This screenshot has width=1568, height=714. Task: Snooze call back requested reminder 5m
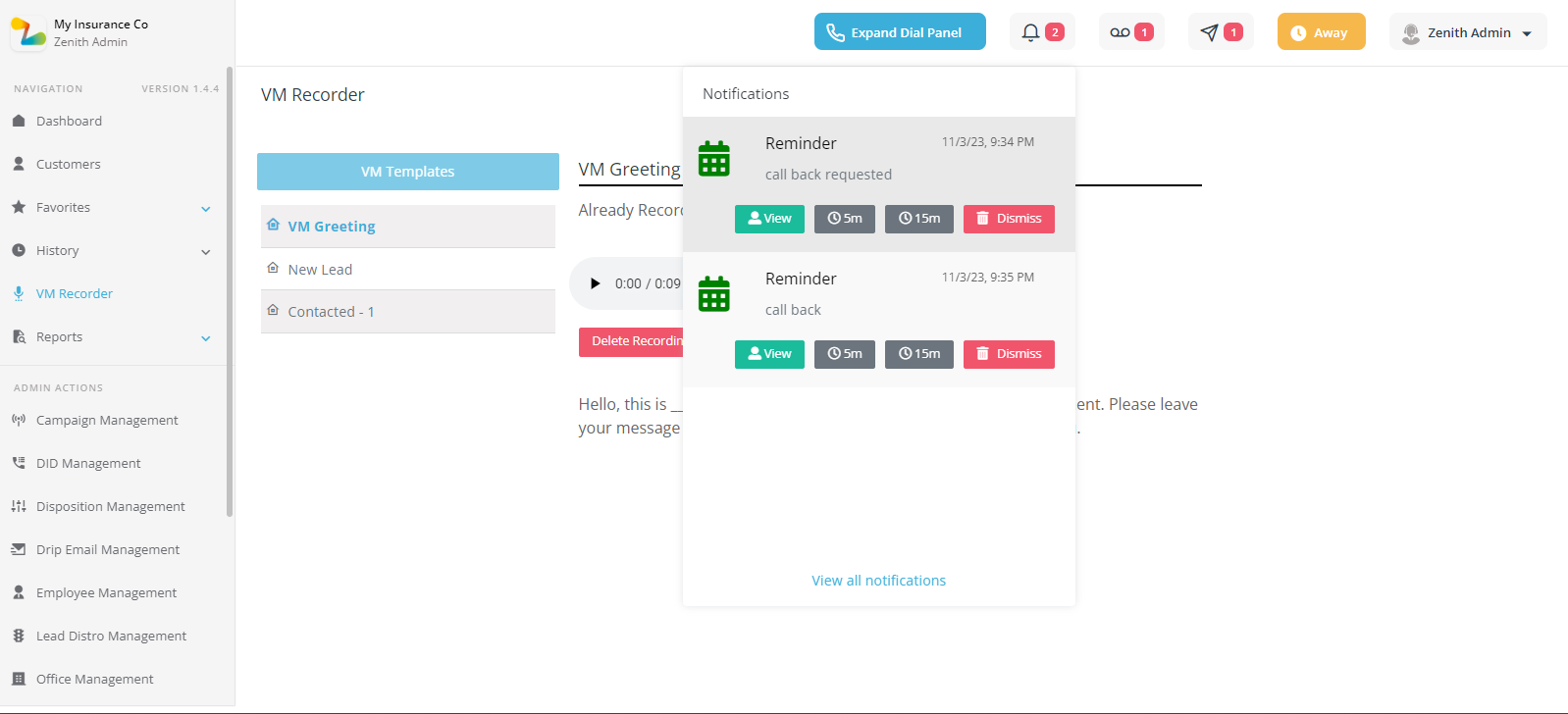tap(844, 219)
